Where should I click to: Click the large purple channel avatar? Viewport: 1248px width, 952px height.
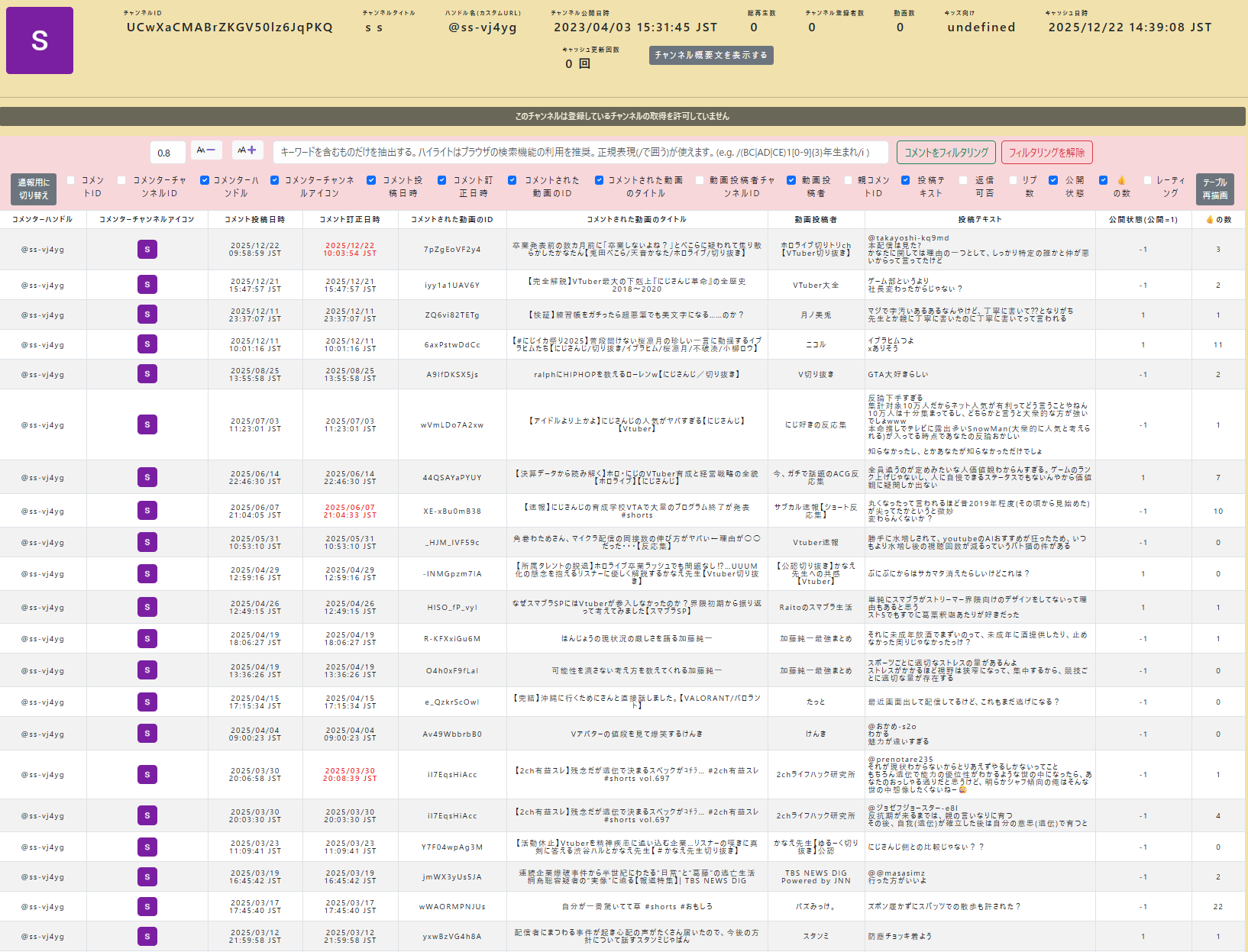point(40,40)
